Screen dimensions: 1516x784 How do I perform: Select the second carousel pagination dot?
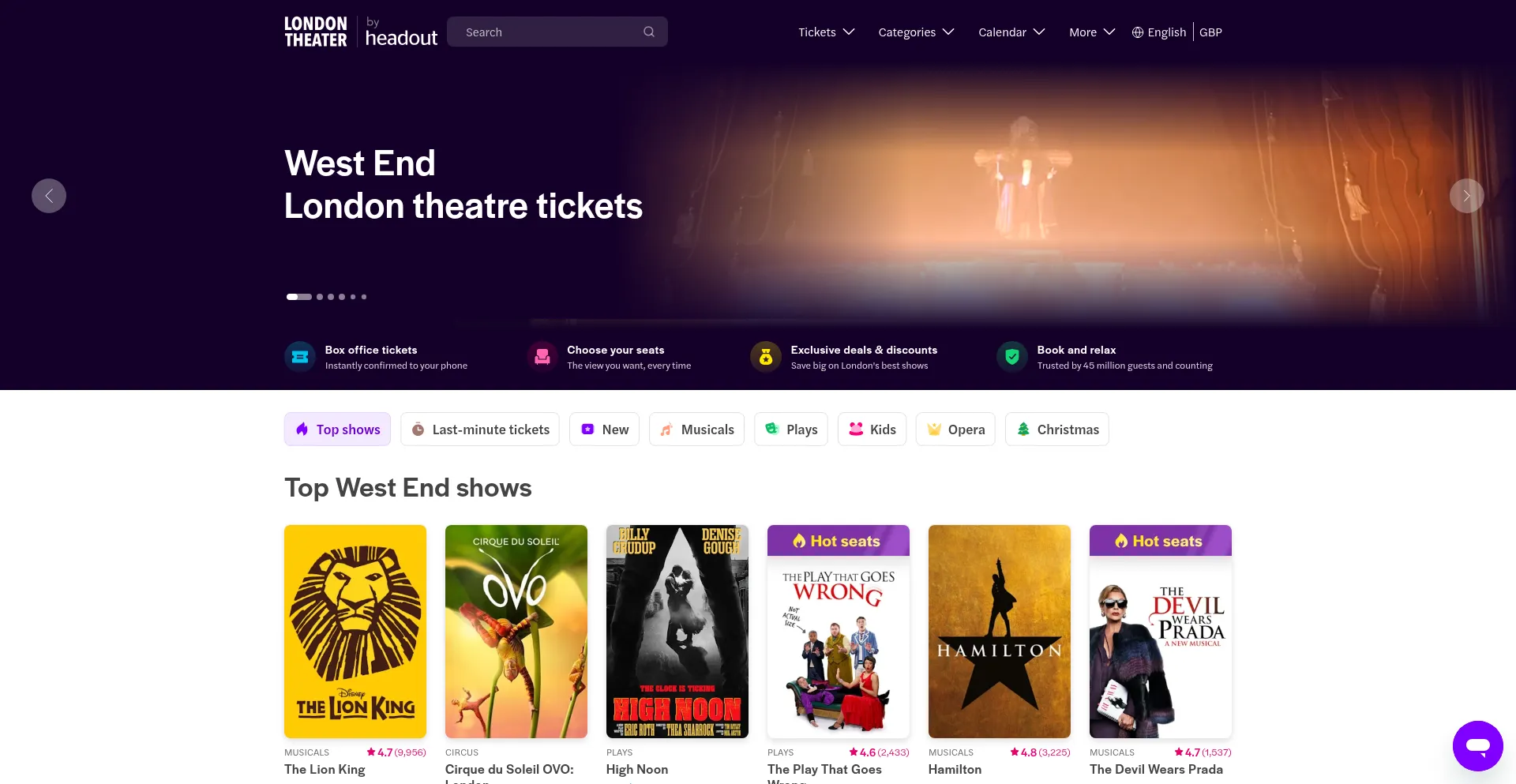pyautogui.click(x=320, y=297)
